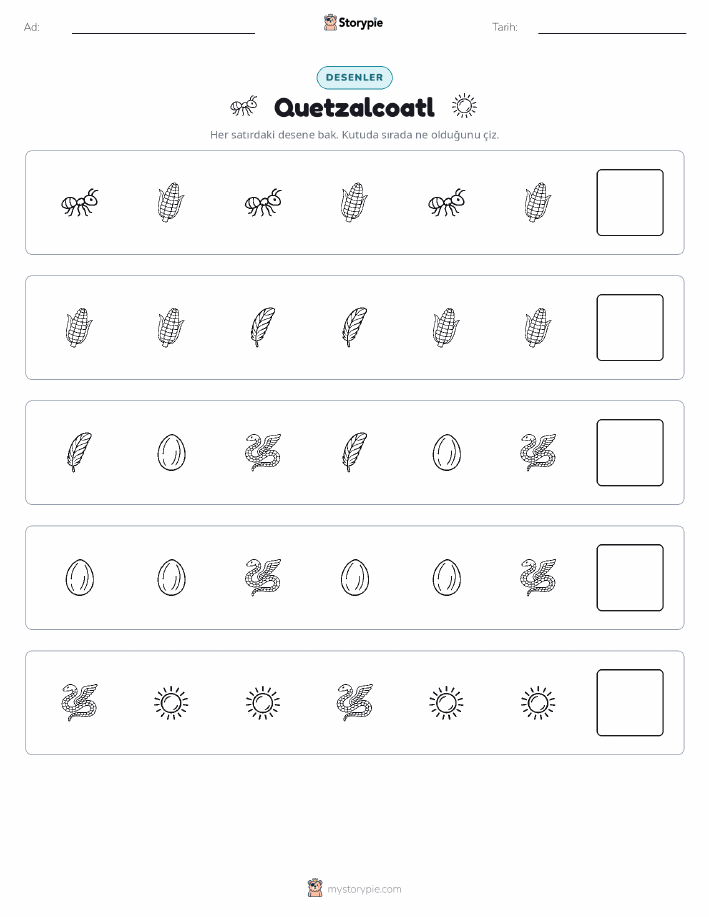Image resolution: width=709 pixels, height=917 pixels.
Task: Click the first serpent in row four
Action: (263, 577)
